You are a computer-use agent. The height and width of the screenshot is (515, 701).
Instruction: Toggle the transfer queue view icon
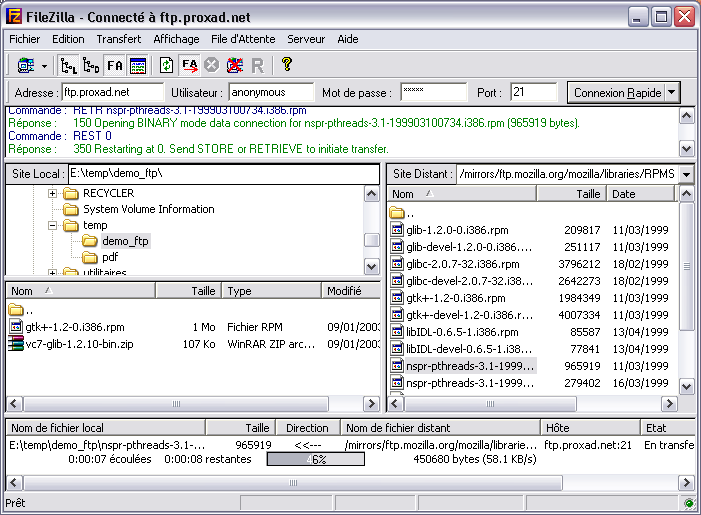(114, 66)
